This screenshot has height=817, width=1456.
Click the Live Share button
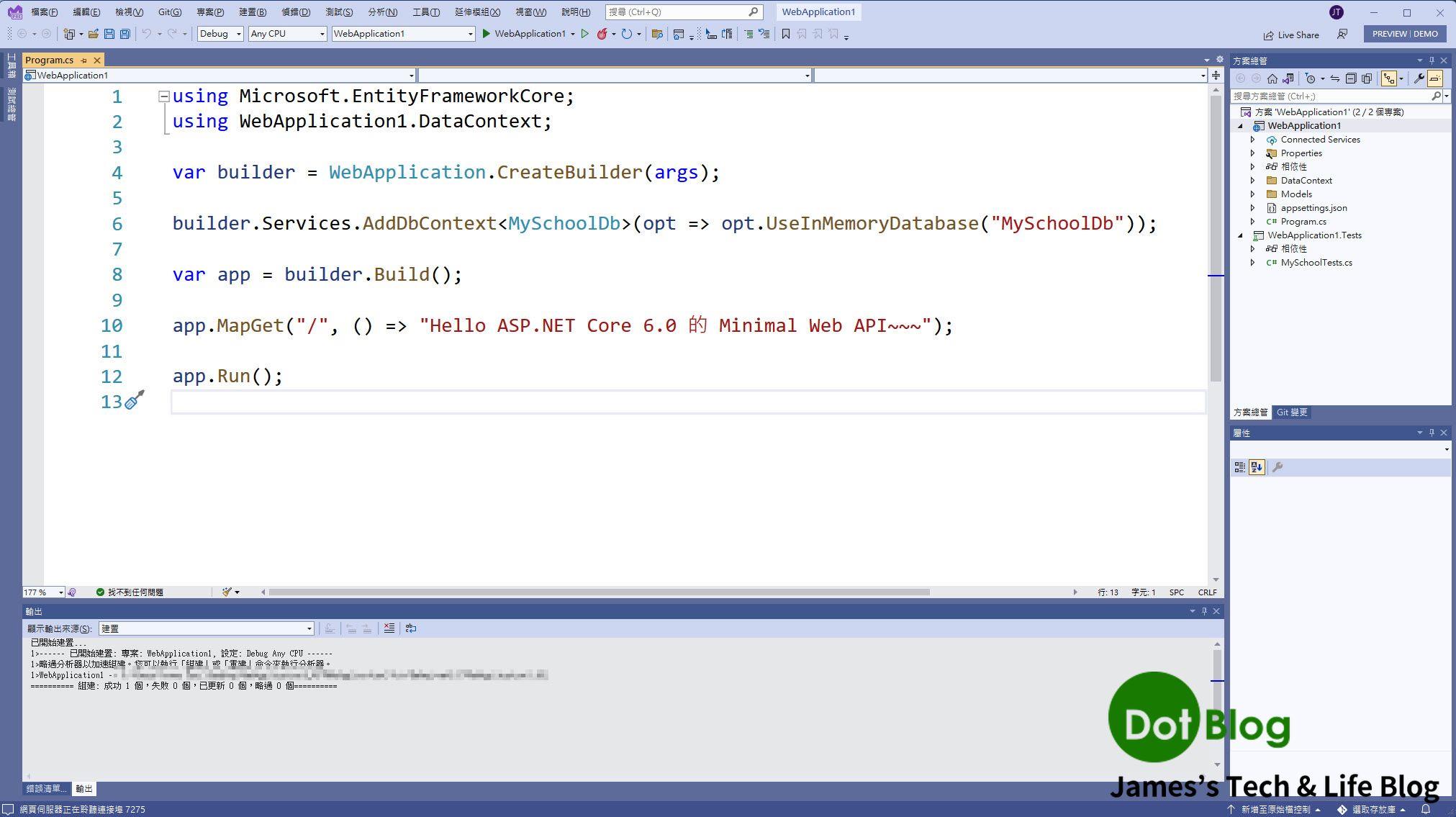[x=1290, y=35]
